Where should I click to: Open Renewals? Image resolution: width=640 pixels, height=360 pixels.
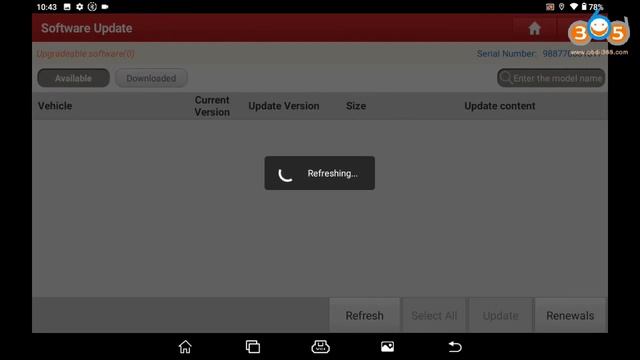tap(570, 316)
